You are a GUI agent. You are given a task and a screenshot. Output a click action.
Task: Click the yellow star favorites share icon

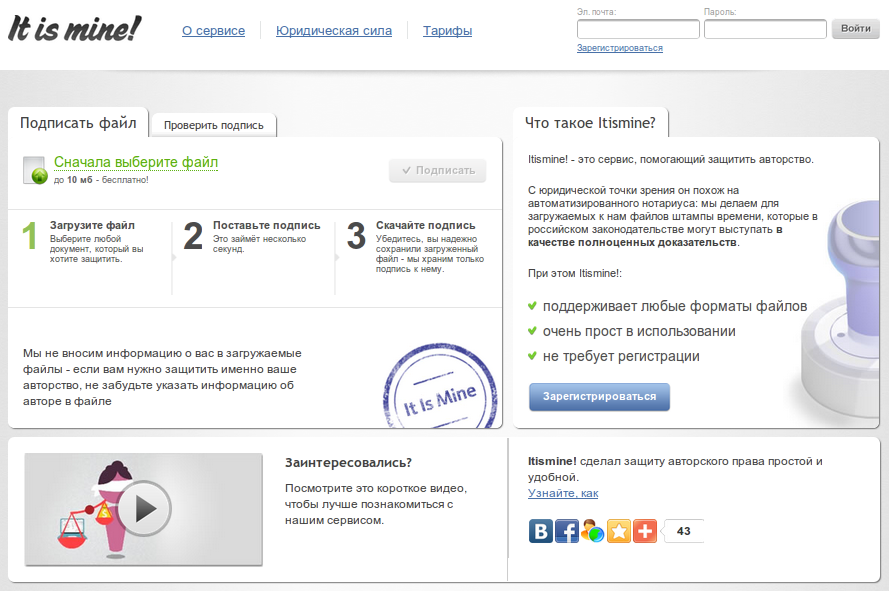point(619,531)
